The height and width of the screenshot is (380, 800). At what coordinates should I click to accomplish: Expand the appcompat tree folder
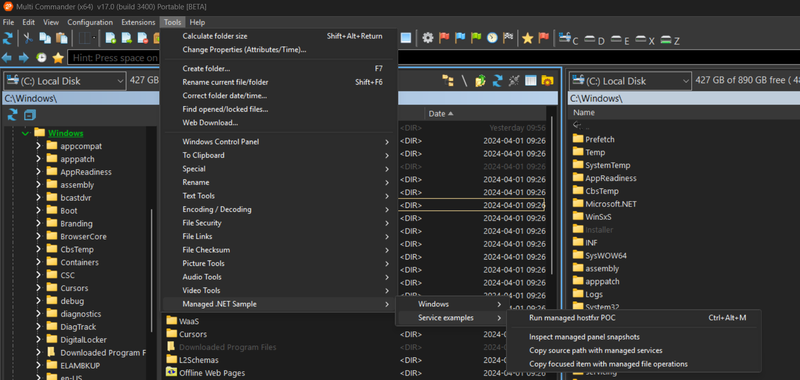coord(38,146)
